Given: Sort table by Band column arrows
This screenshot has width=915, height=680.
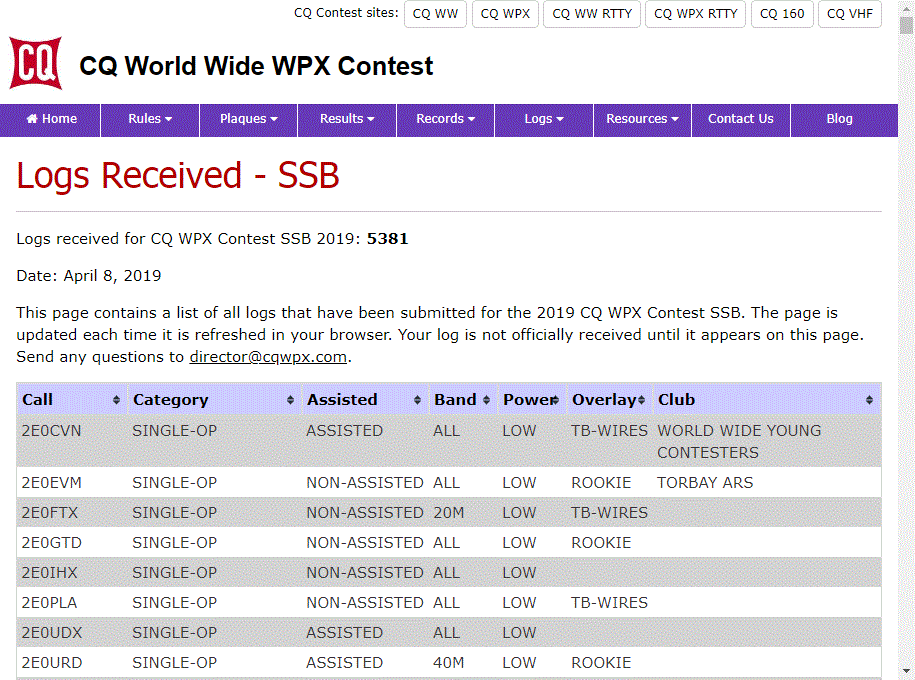Looking at the screenshot, I should click(486, 400).
